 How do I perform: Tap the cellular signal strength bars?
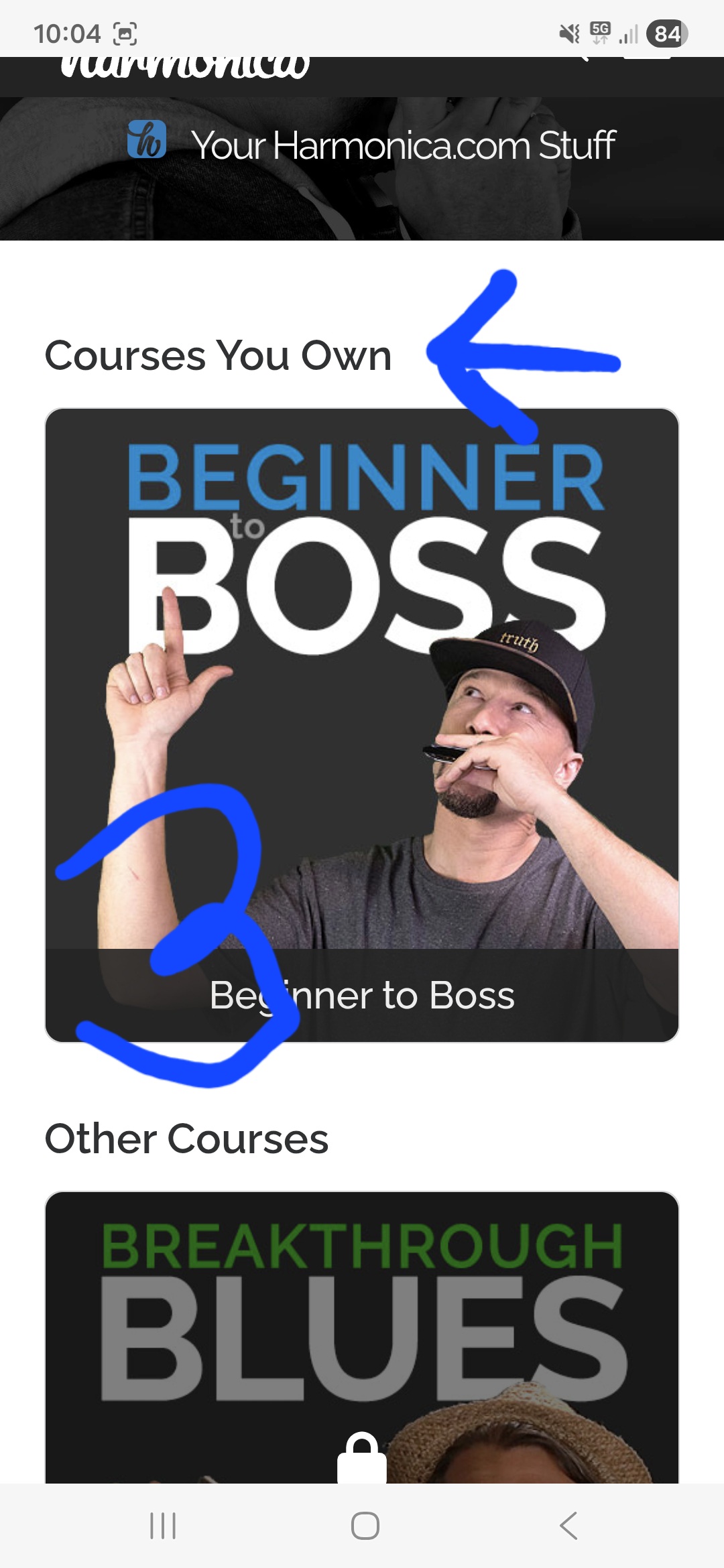point(628,34)
